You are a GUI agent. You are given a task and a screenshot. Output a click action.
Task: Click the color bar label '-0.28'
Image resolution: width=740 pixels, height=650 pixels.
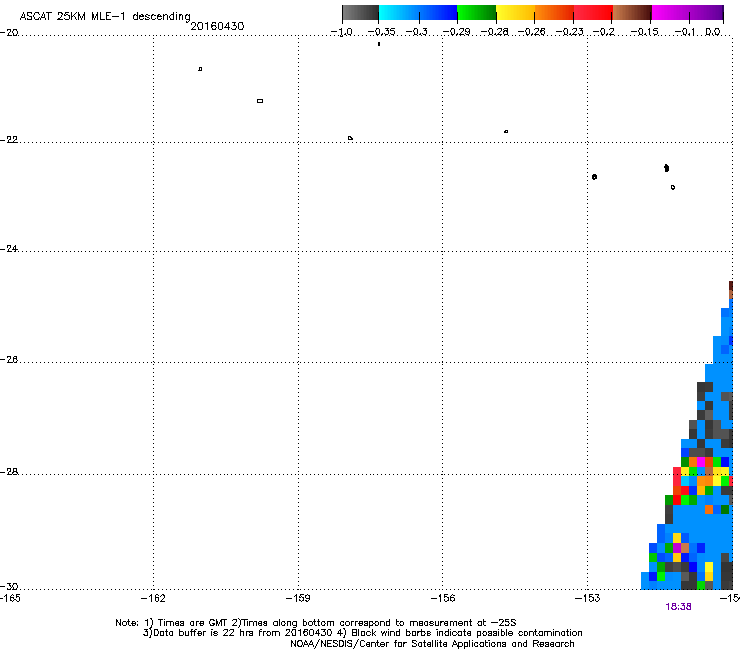[494, 32]
